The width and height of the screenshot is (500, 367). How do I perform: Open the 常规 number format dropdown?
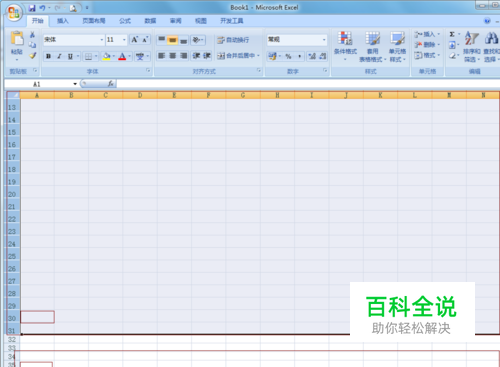point(324,40)
